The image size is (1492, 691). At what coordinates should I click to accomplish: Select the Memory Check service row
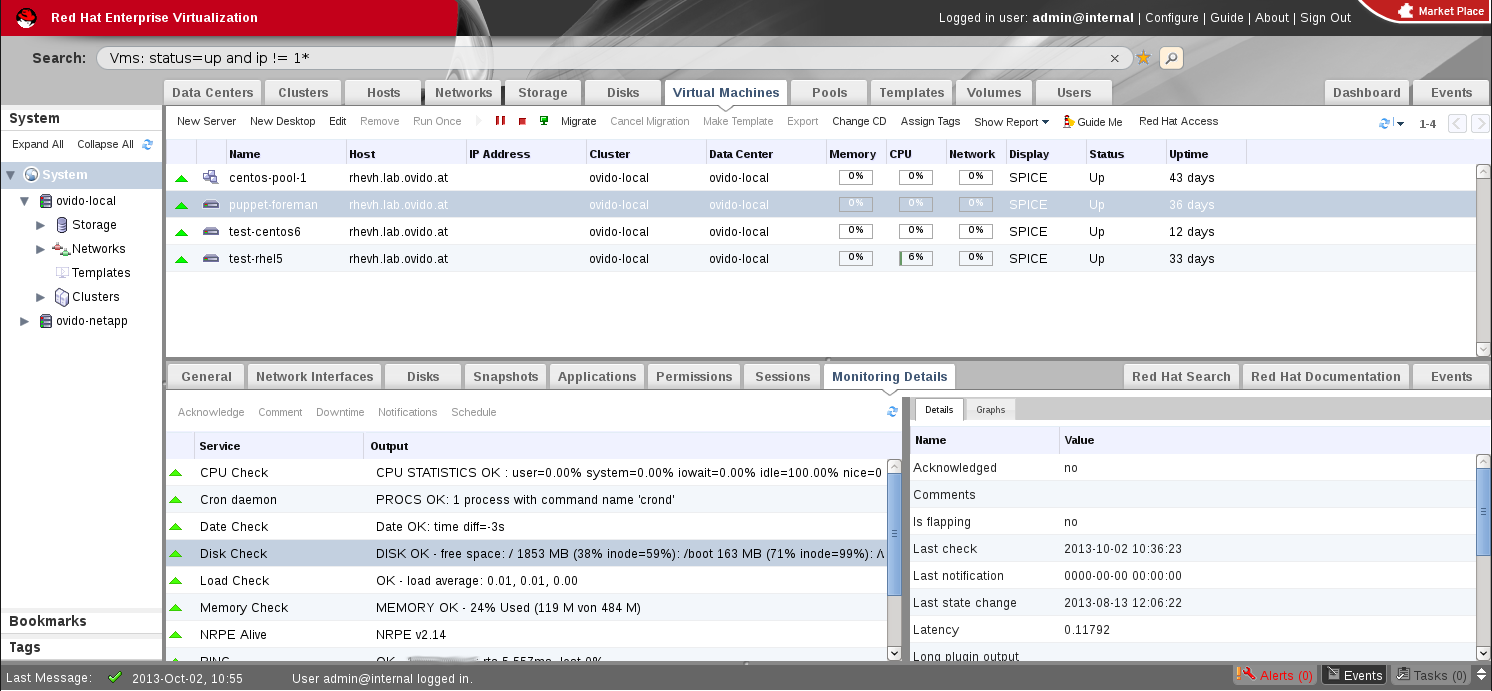(526, 608)
